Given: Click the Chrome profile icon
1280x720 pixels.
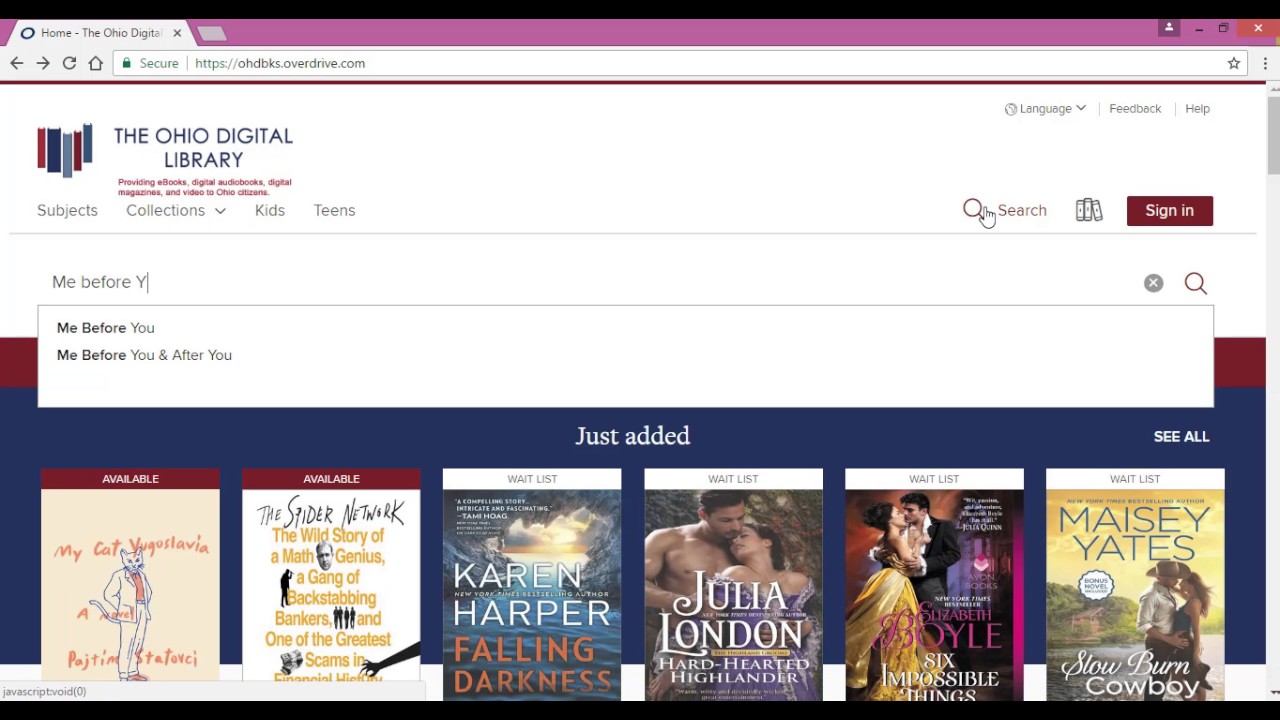Looking at the screenshot, I should [1168, 28].
